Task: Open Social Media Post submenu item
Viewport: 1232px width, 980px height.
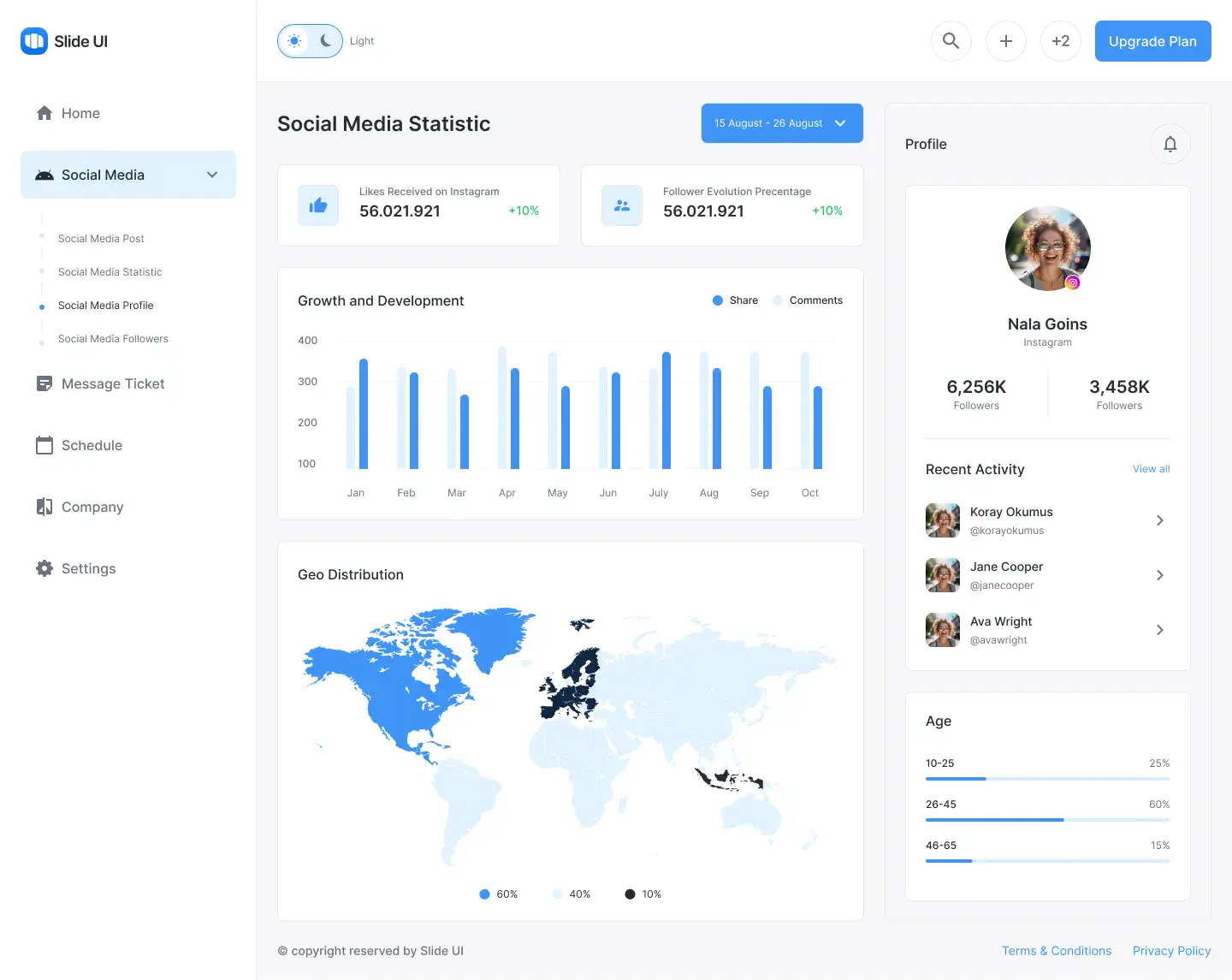Action: tap(101, 239)
